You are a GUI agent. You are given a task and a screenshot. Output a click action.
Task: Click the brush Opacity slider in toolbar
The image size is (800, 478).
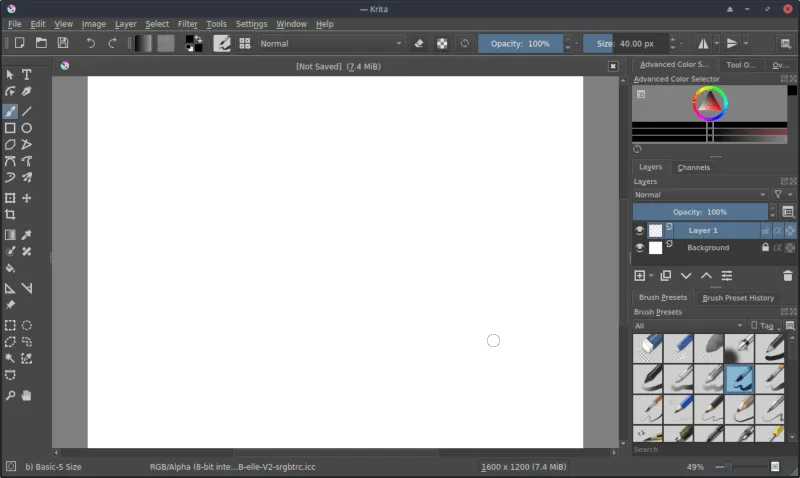(520, 43)
